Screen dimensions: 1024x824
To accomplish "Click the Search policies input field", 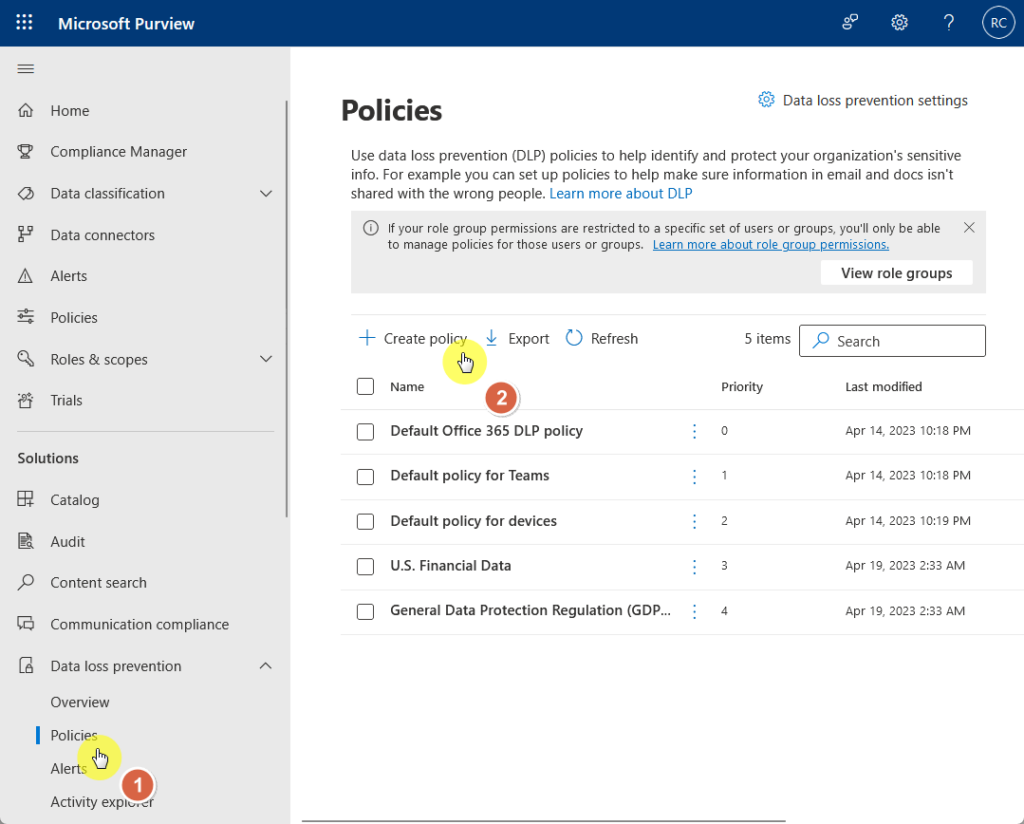I will click(x=892, y=341).
